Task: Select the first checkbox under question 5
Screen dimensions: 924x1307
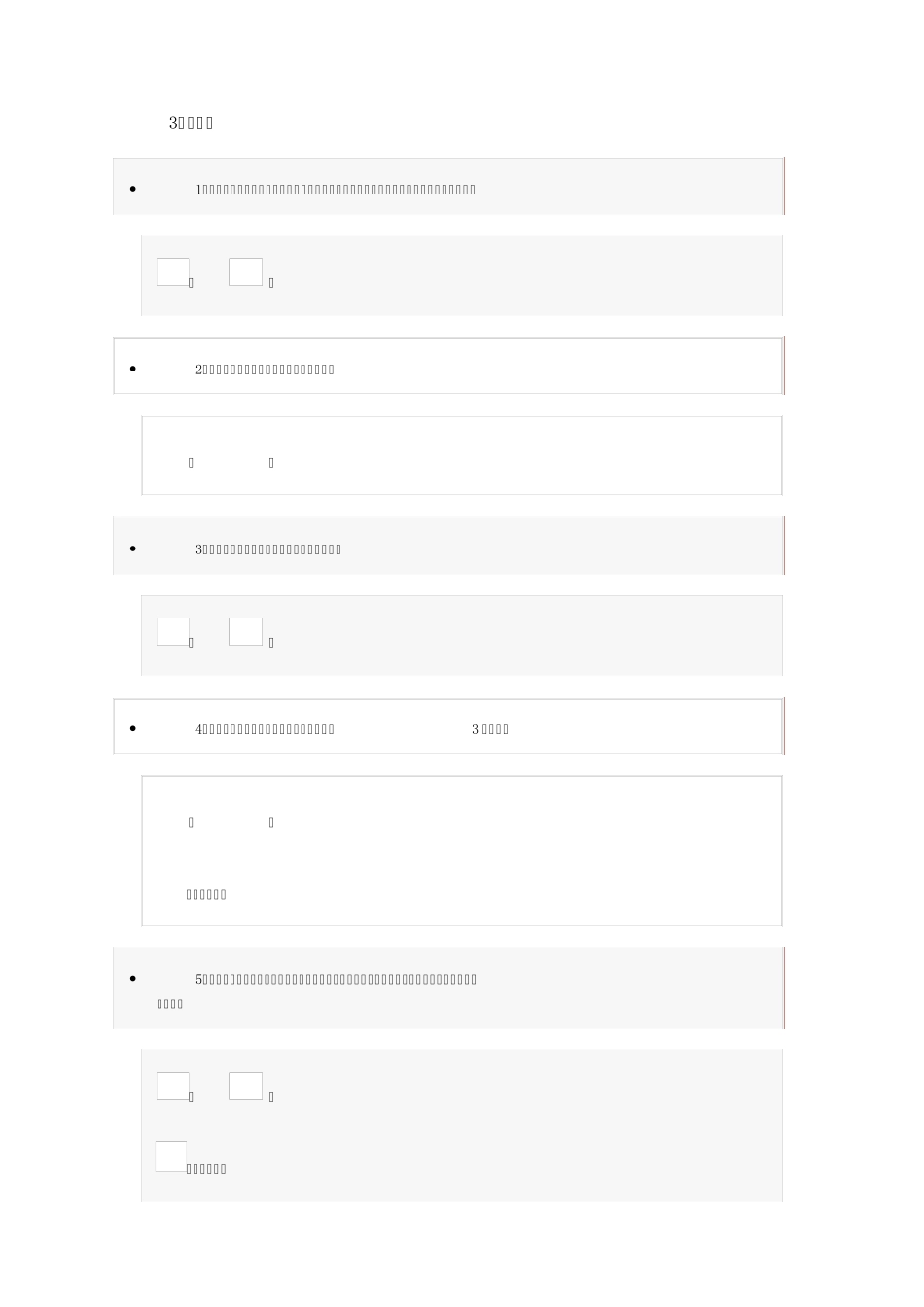Action: click(173, 1085)
